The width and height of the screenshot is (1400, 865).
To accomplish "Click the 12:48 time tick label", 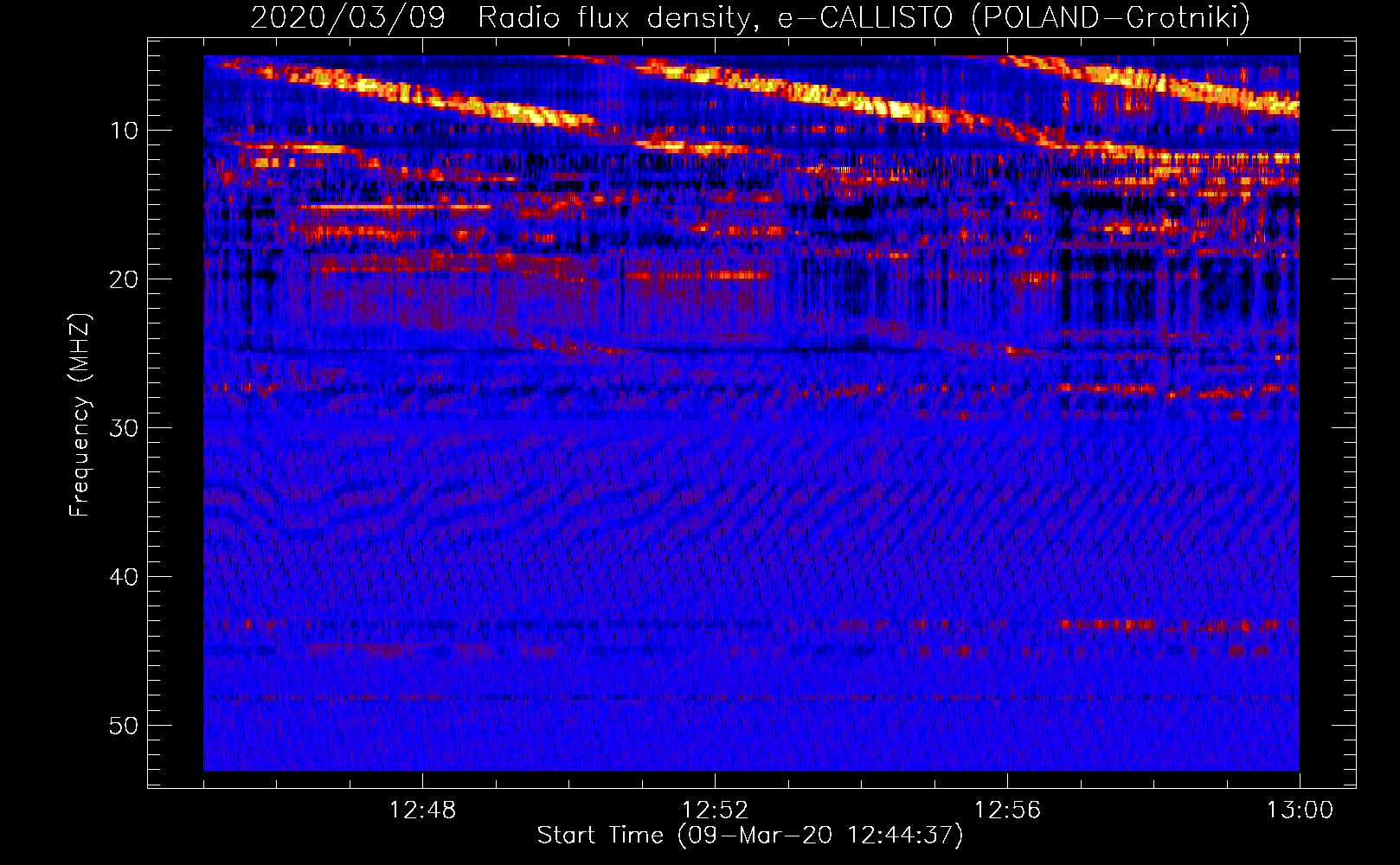I will (422, 810).
